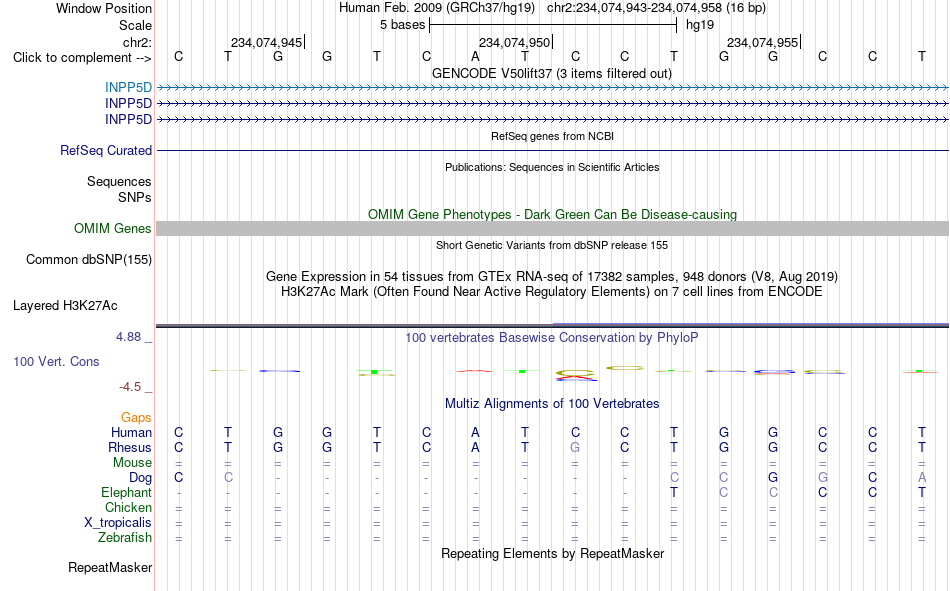This screenshot has height=591, width=950.
Task: Select the Dog species row label
Action: [x=140, y=478]
